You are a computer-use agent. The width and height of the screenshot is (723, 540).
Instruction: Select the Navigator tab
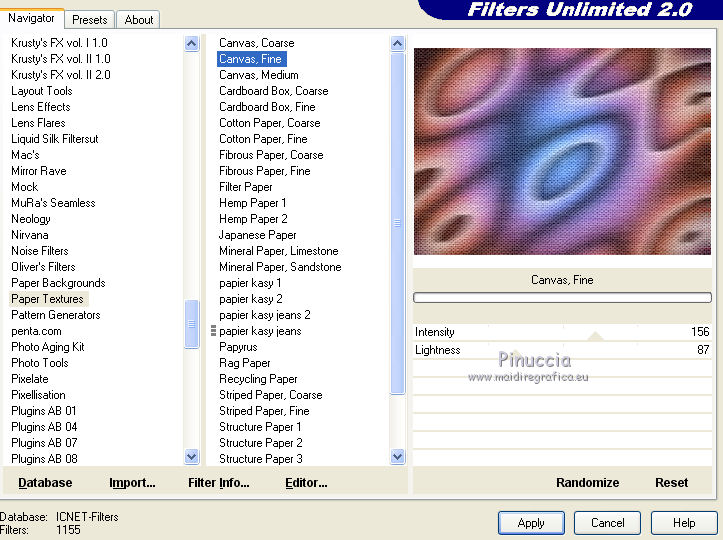[x=31, y=18]
